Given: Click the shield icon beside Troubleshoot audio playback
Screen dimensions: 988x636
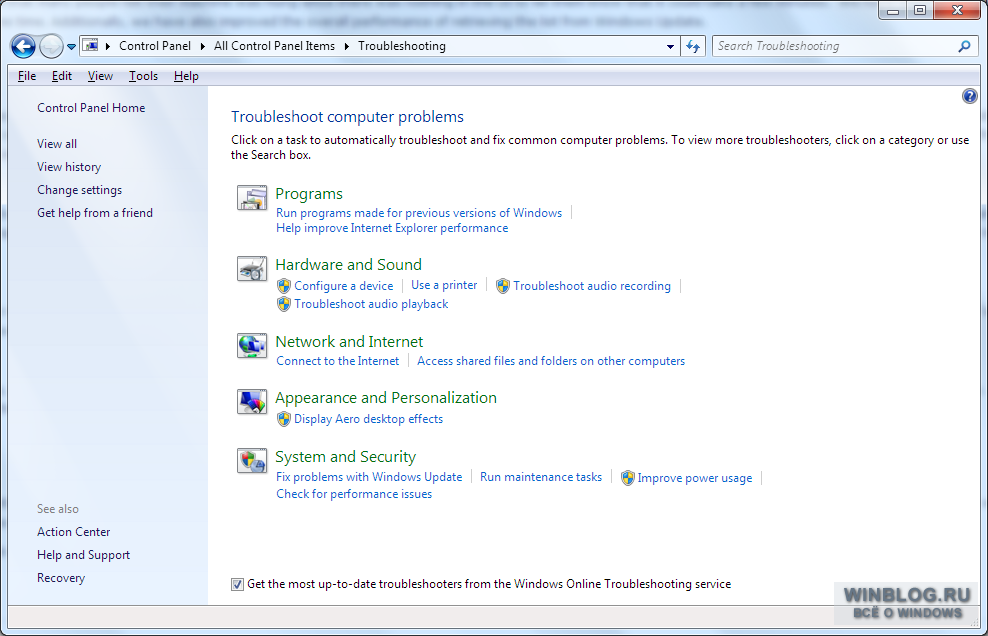Looking at the screenshot, I should tap(284, 304).
